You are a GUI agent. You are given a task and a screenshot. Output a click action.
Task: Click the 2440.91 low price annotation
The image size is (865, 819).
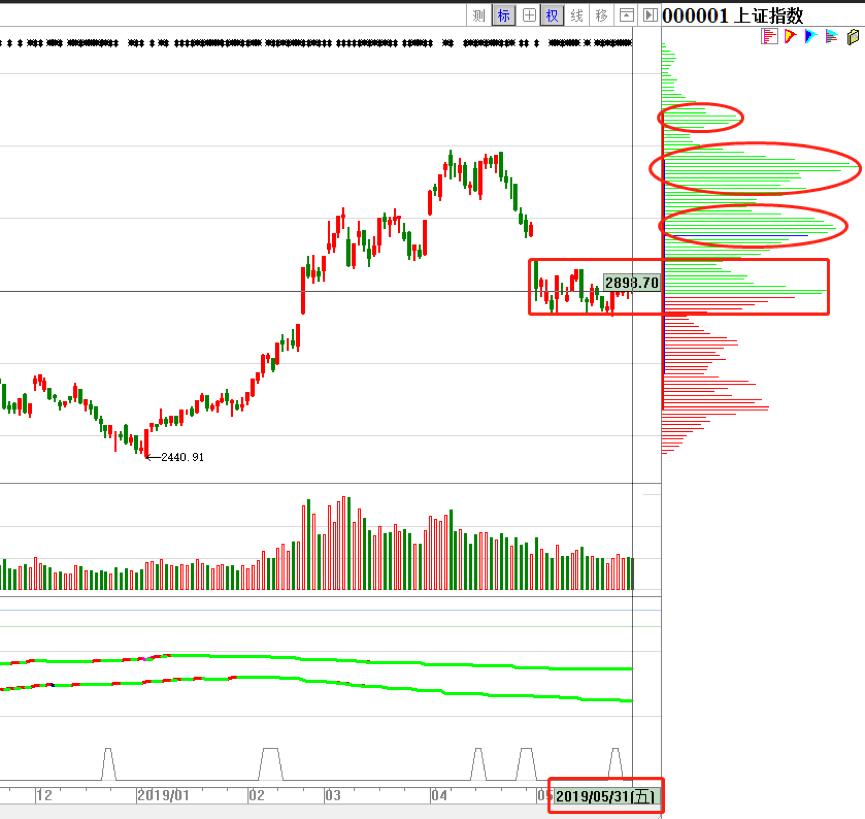(x=183, y=457)
